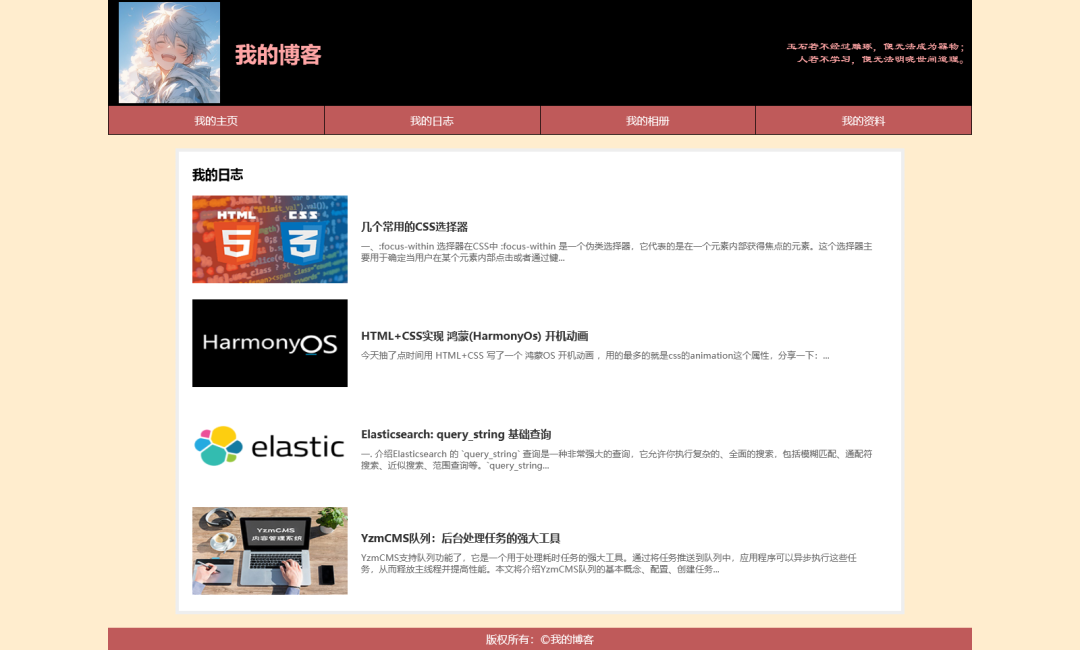
Task: Open the HarmonyOS logo thumbnail
Action: coord(270,343)
